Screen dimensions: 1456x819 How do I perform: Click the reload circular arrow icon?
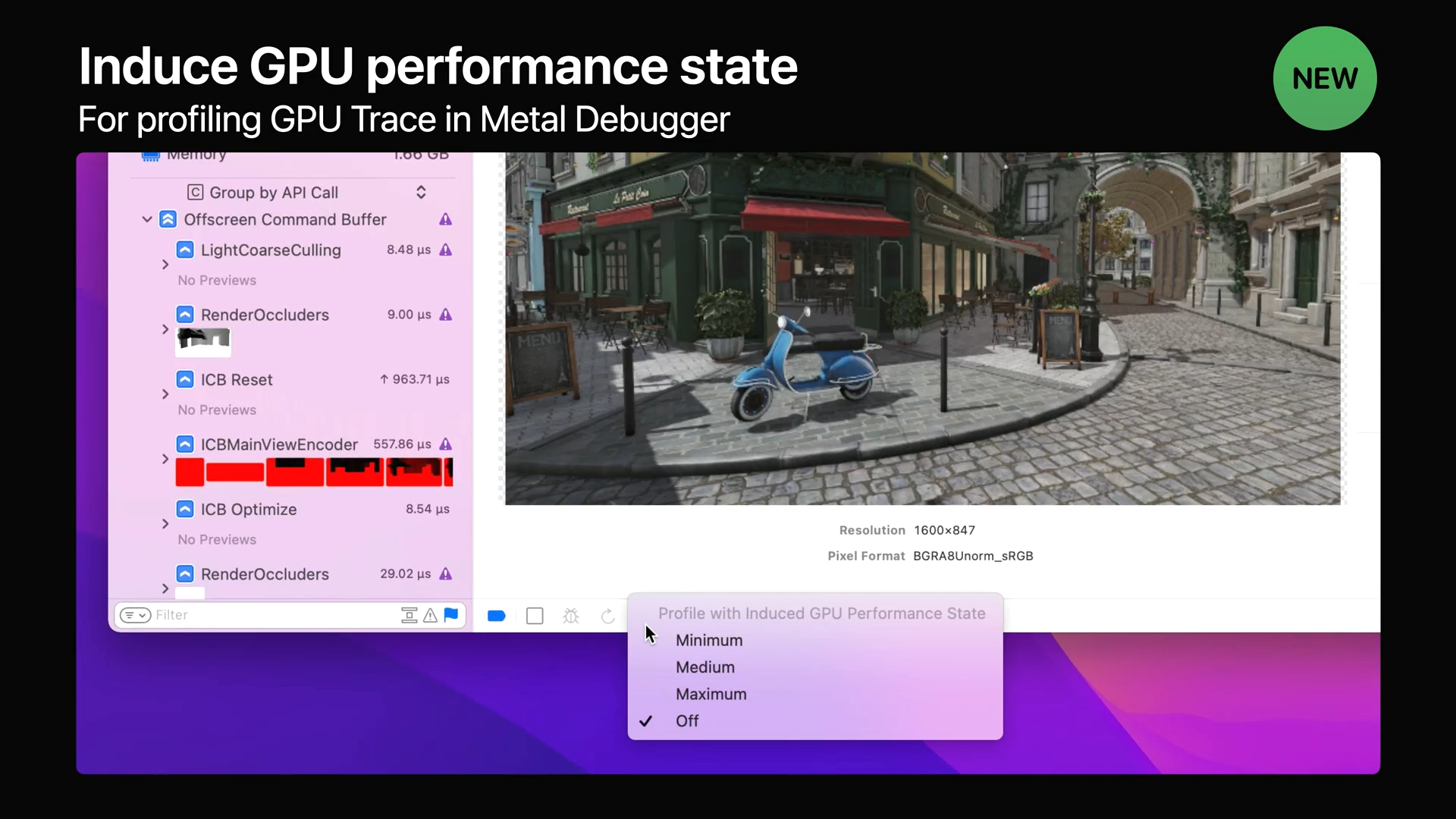click(607, 616)
